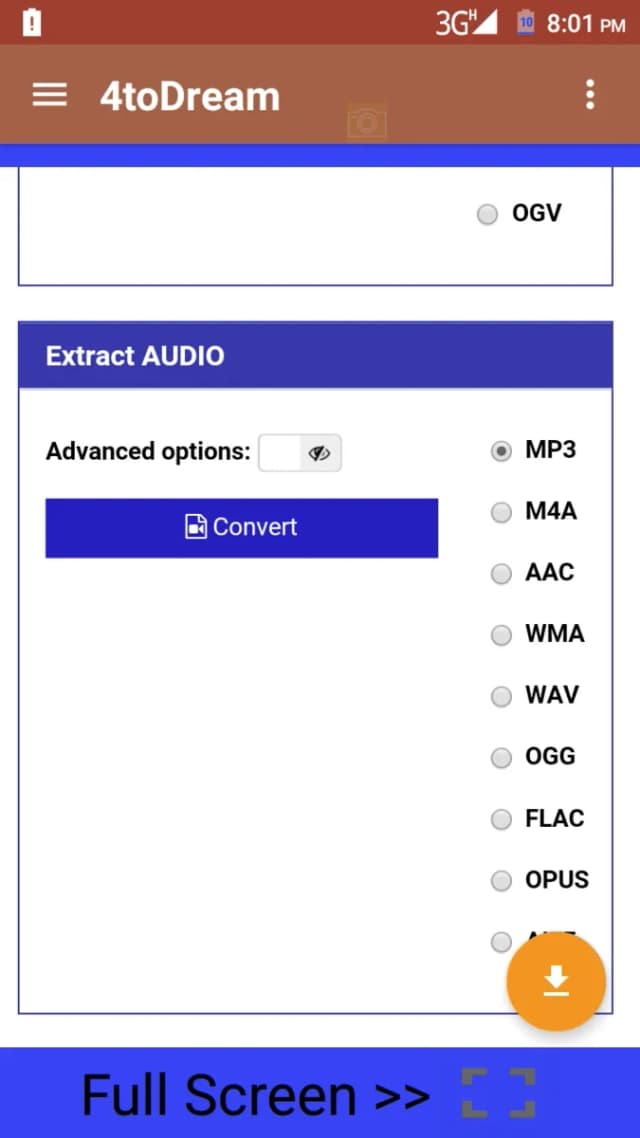Open the hamburger navigation menu
The height and width of the screenshot is (1138, 640).
[50, 95]
